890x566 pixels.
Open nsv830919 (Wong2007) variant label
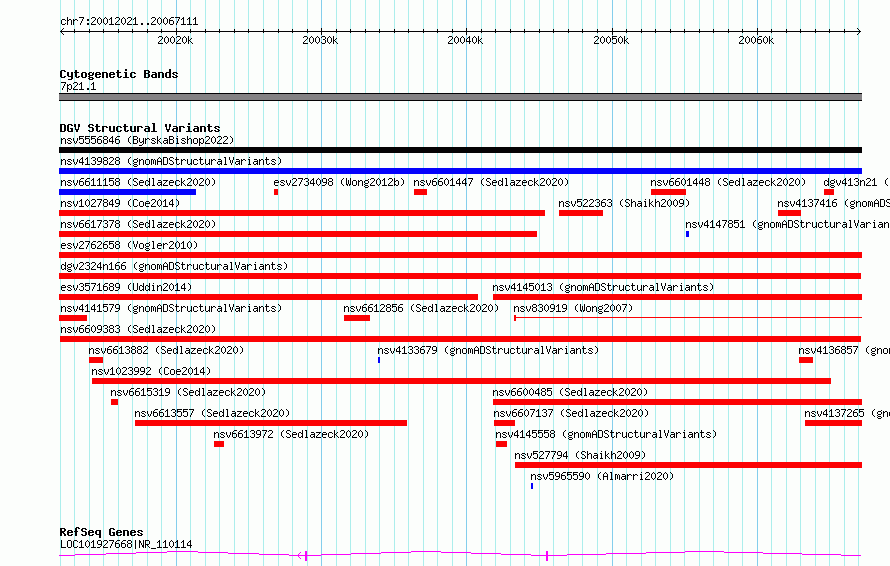point(573,308)
